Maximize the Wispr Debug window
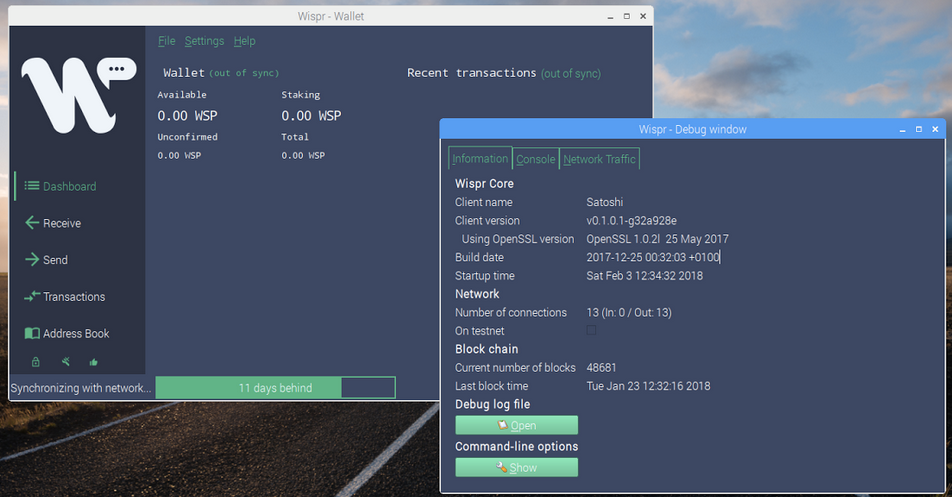 coord(919,129)
